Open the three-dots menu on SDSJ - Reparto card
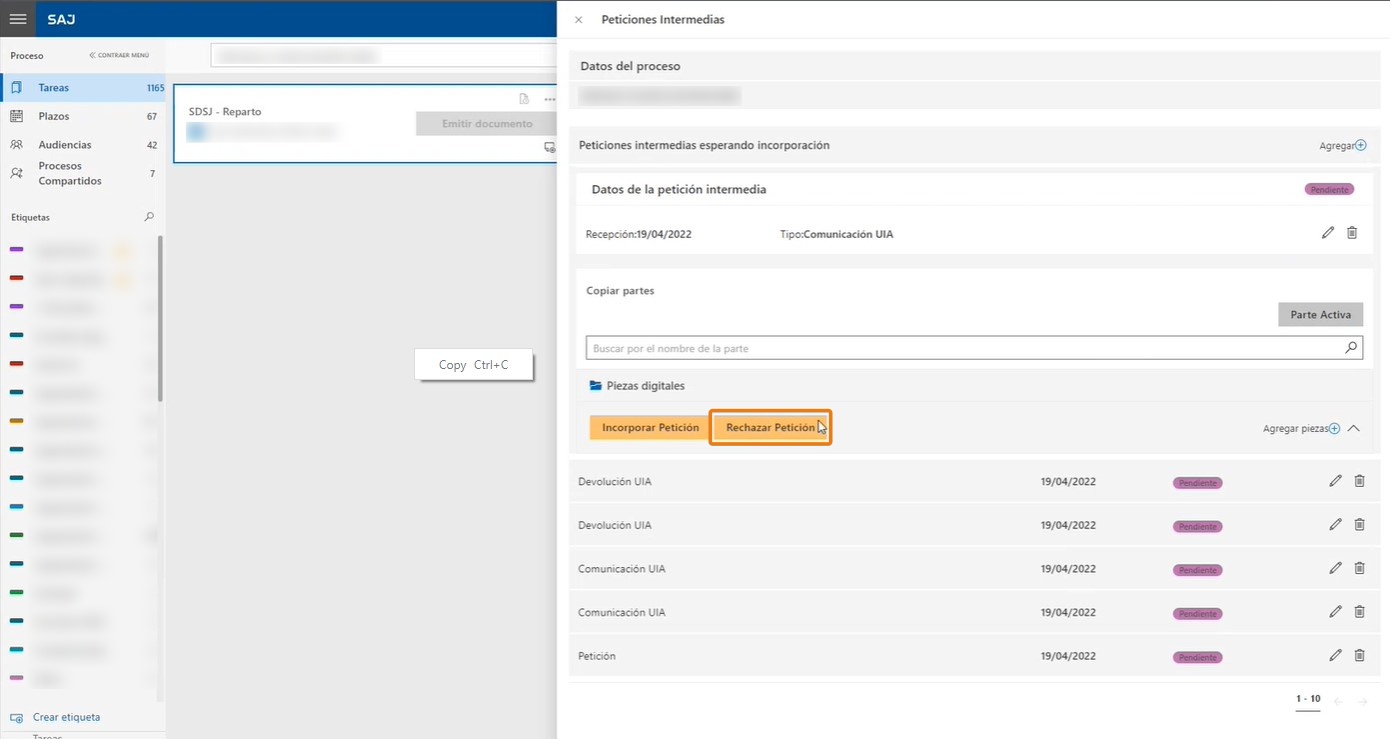1390x739 pixels. point(550,99)
